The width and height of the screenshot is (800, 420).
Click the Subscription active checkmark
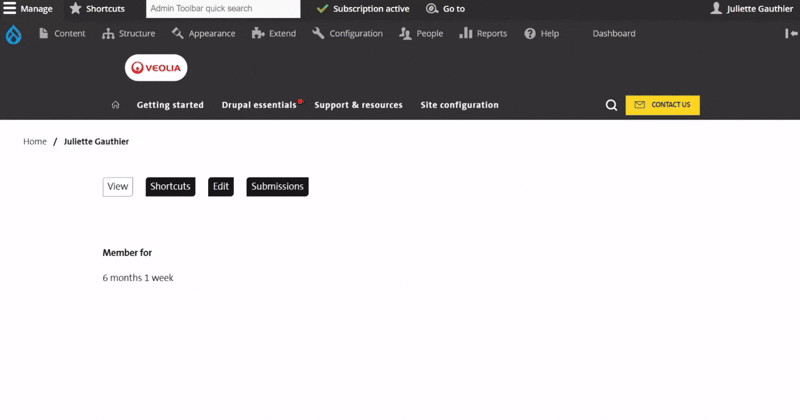[x=322, y=9]
